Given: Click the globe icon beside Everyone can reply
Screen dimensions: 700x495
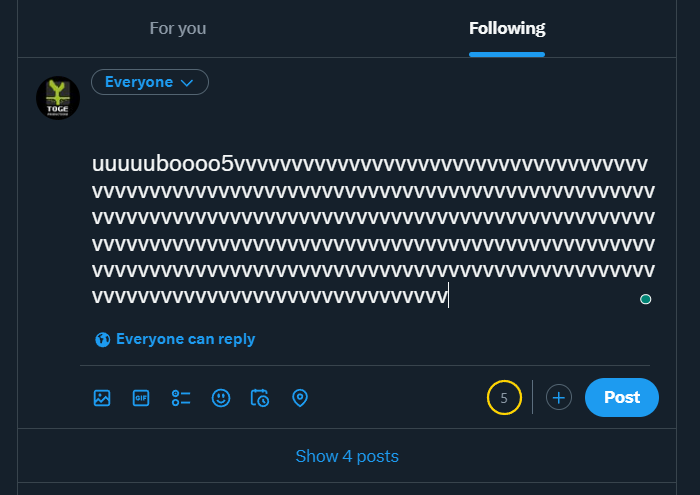Looking at the screenshot, I should point(103,340).
